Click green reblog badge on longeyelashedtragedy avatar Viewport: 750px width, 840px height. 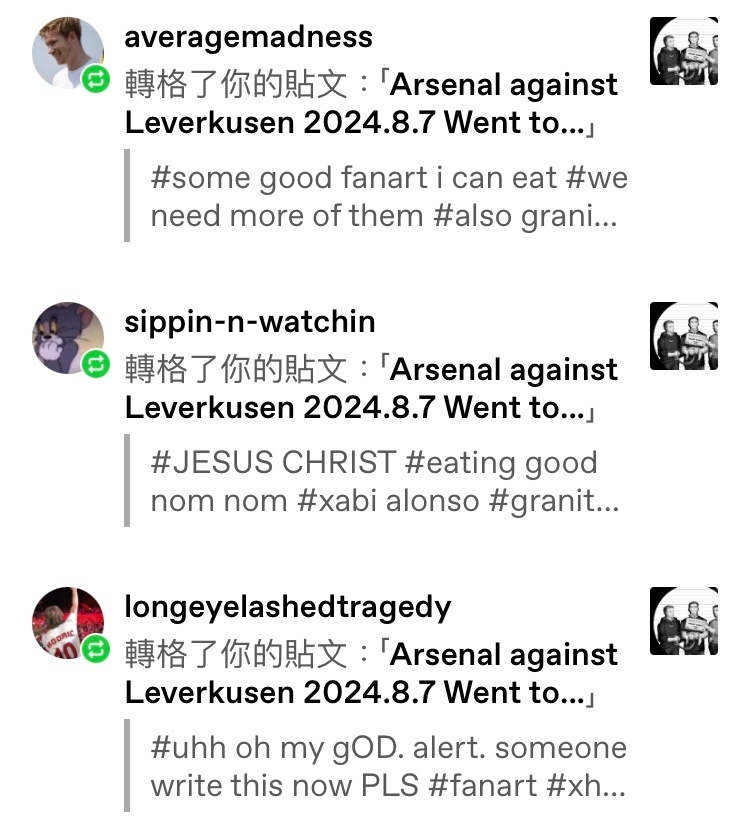[x=96, y=650]
